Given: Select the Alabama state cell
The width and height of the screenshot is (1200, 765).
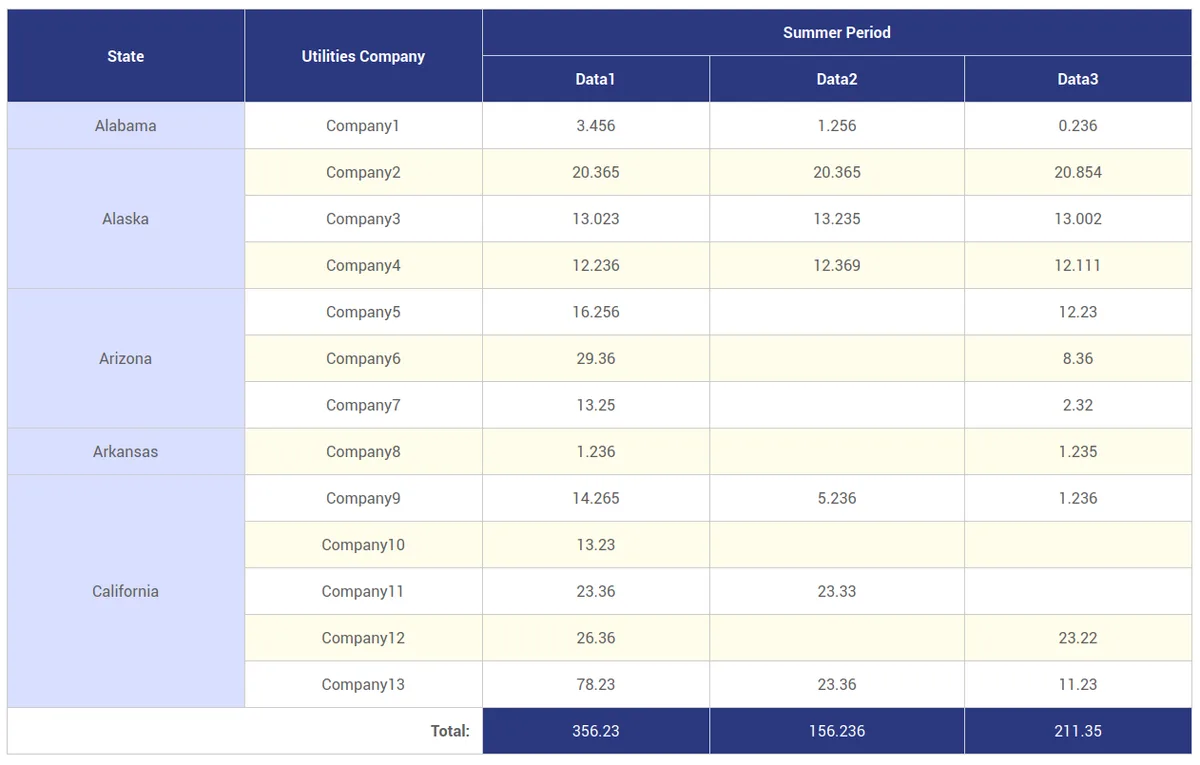Looking at the screenshot, I should tap(126, 126).
